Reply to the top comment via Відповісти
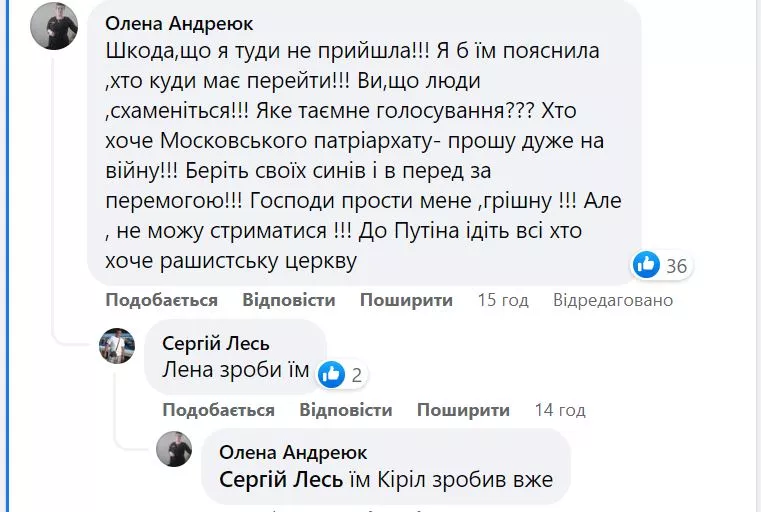The image size is (761, 512). tap(289, 300)
